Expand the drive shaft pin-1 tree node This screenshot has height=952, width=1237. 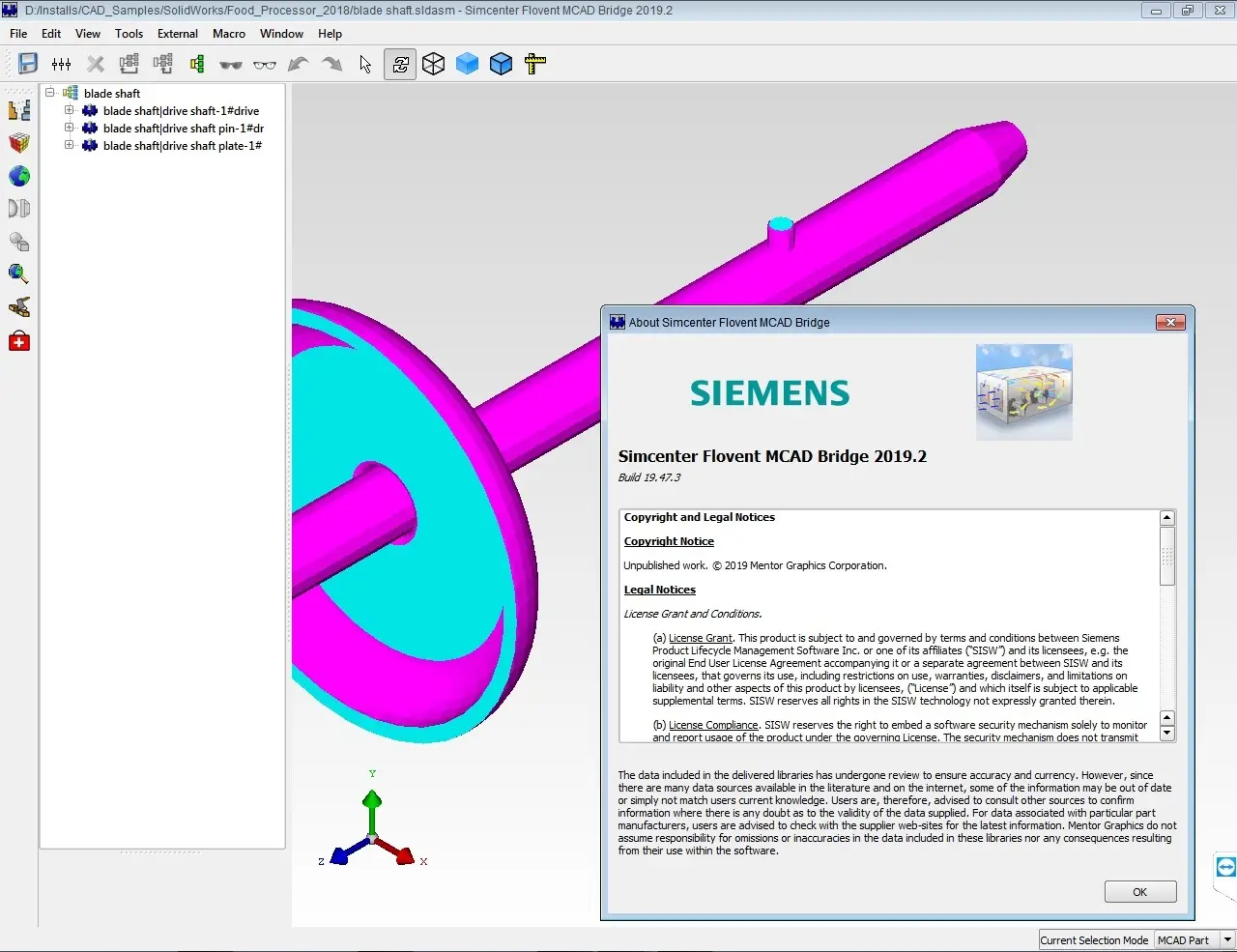click(x=70, y=128)
